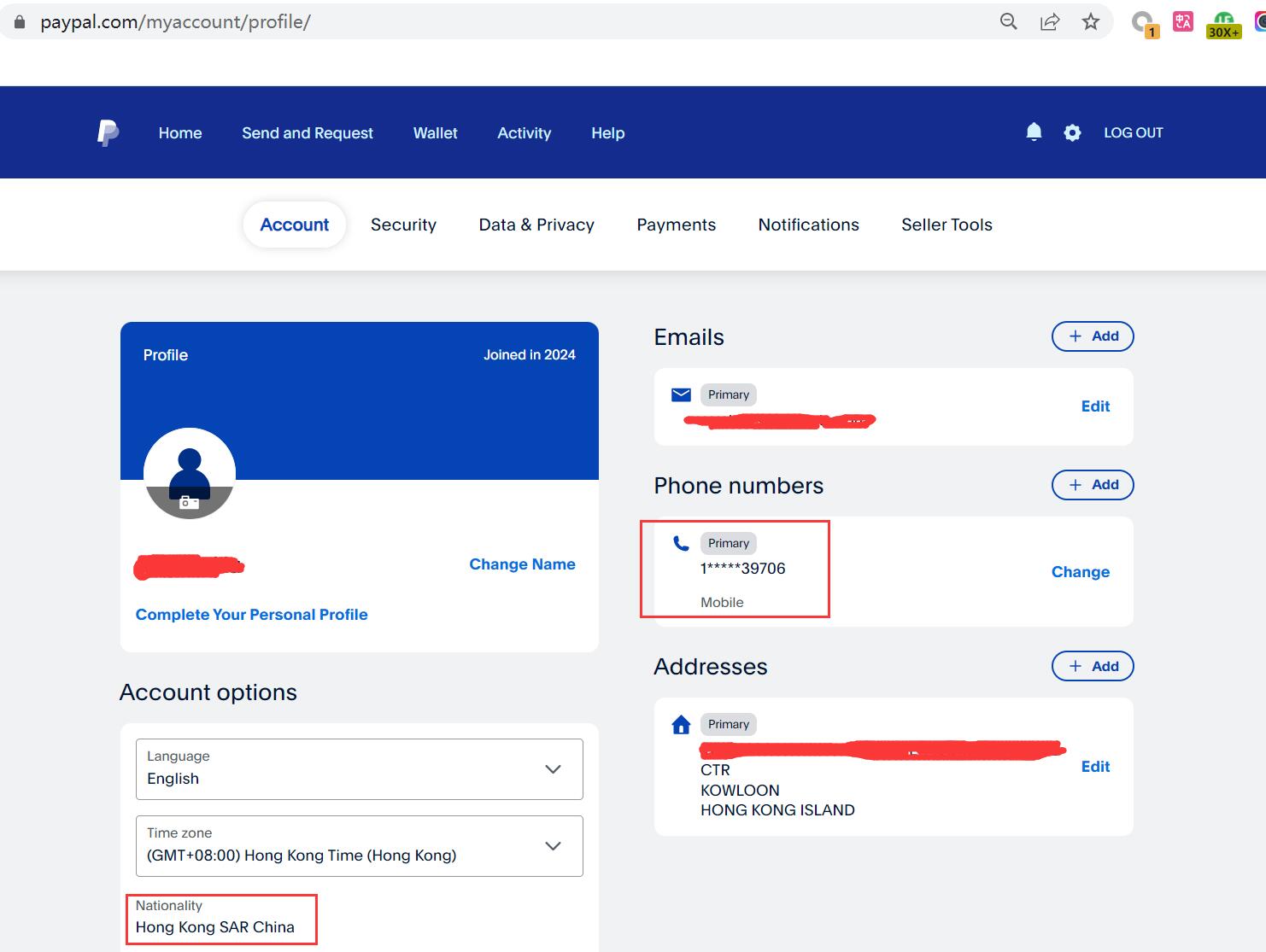Open the settings gear icon
Image resolution: width=1266 pixels, height=952 pixels.
point(1072,133)
